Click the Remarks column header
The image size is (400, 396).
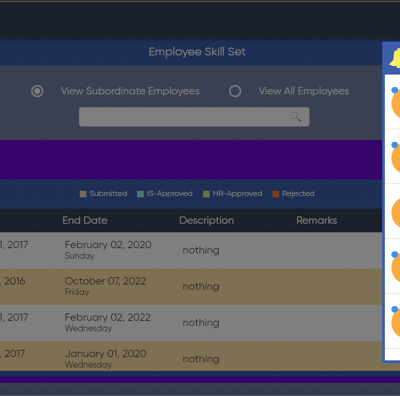(x=317, y=220)
